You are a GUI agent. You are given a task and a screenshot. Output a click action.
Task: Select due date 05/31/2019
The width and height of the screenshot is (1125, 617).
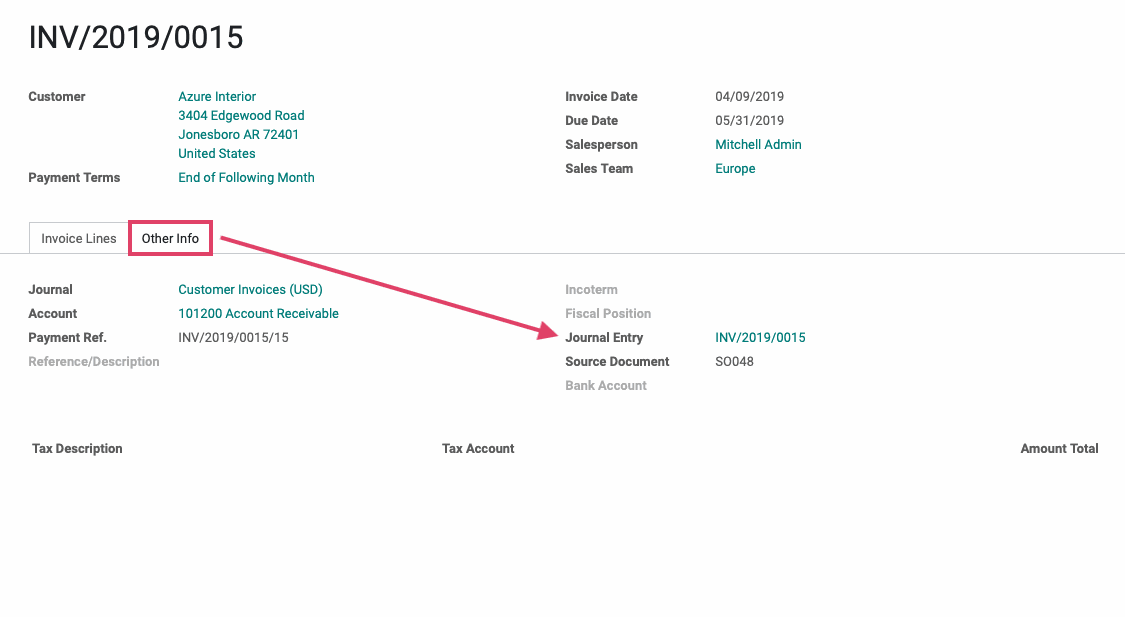(749, 121)
